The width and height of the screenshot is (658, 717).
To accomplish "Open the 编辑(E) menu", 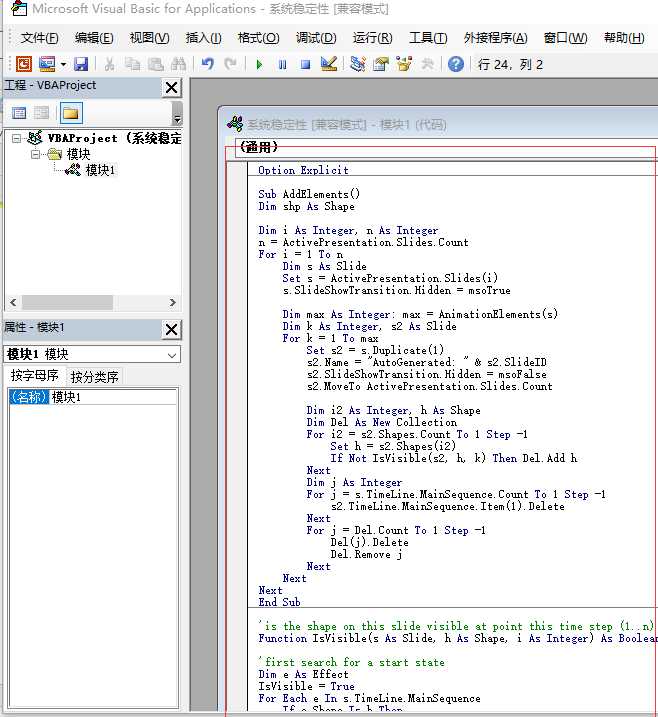I will tap(94, 37).
